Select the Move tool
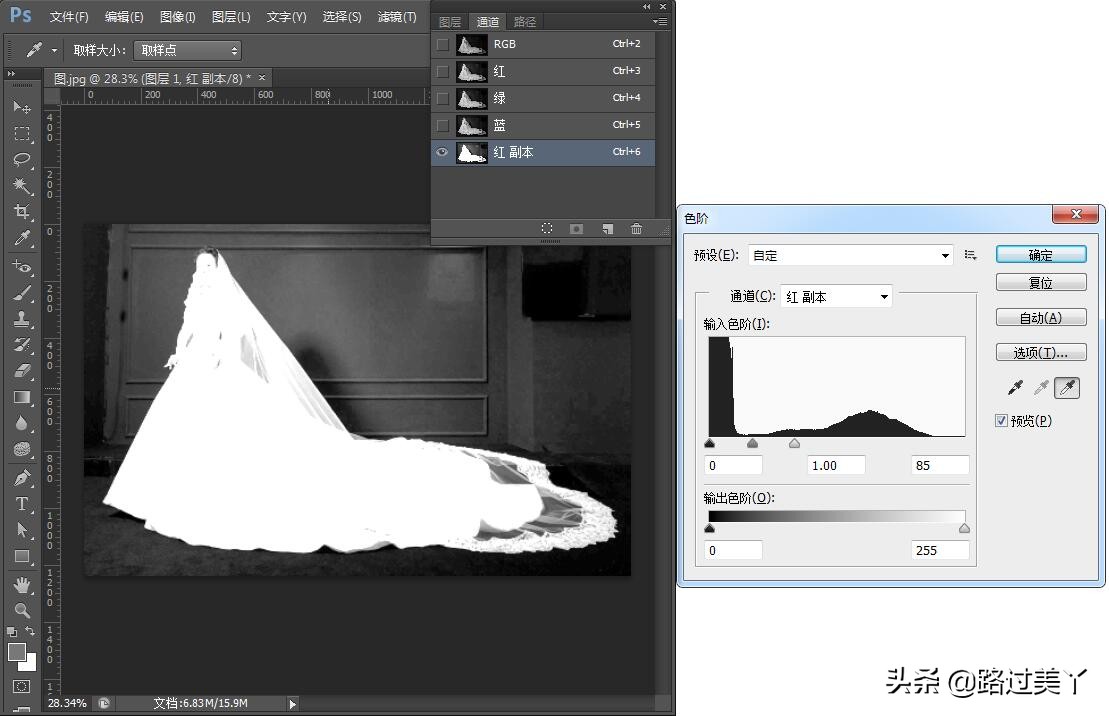Image resolution: width=1109 pixels, height=716 pixels. click(x=22, y=107)
